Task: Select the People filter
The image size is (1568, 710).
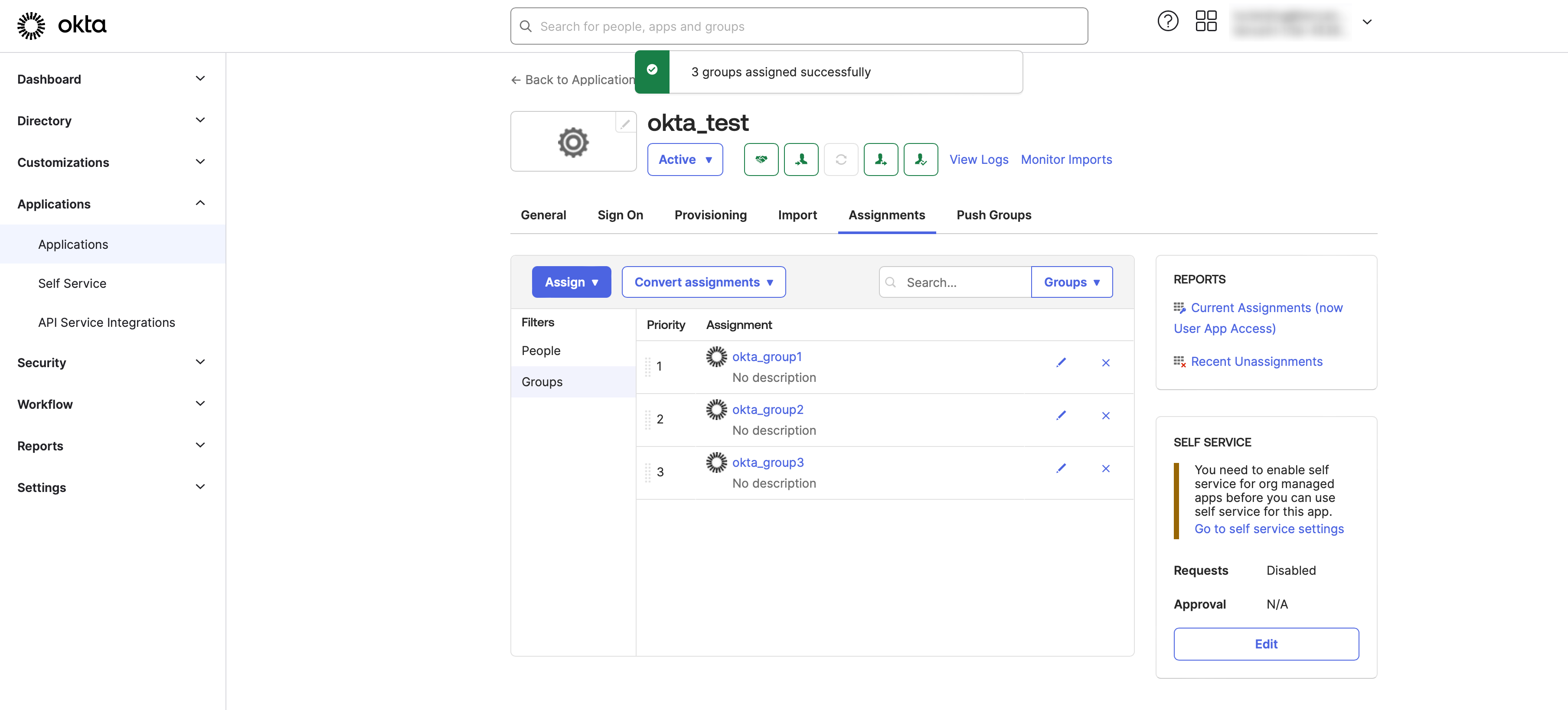Action: [x=541, y=351]
